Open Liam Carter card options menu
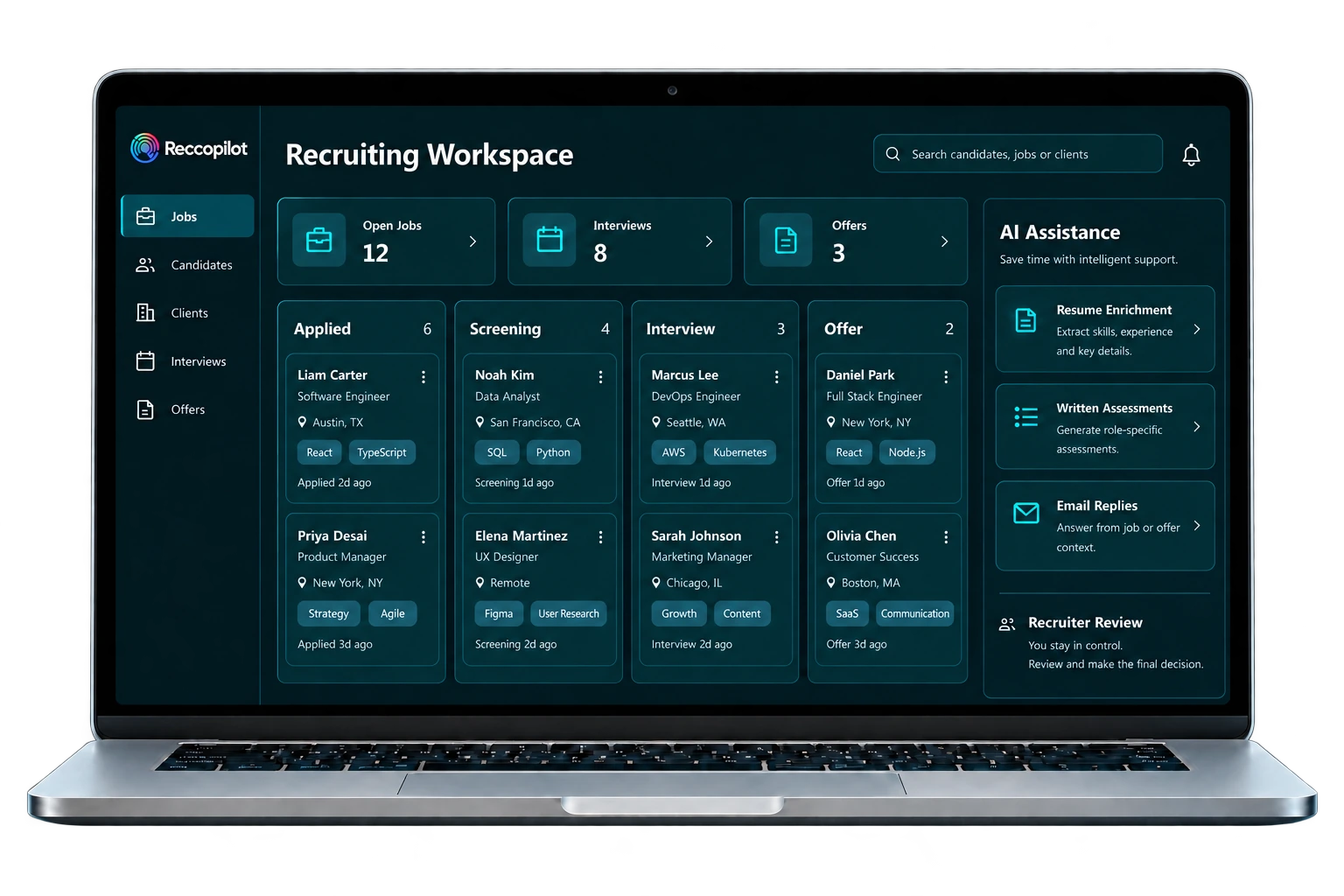This screenshot has width=1344, height=896. 423,377
